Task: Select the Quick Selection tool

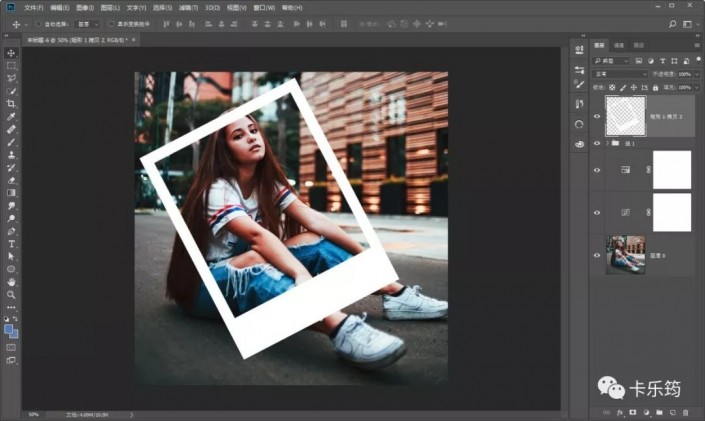Action: (x=11, y=91)
